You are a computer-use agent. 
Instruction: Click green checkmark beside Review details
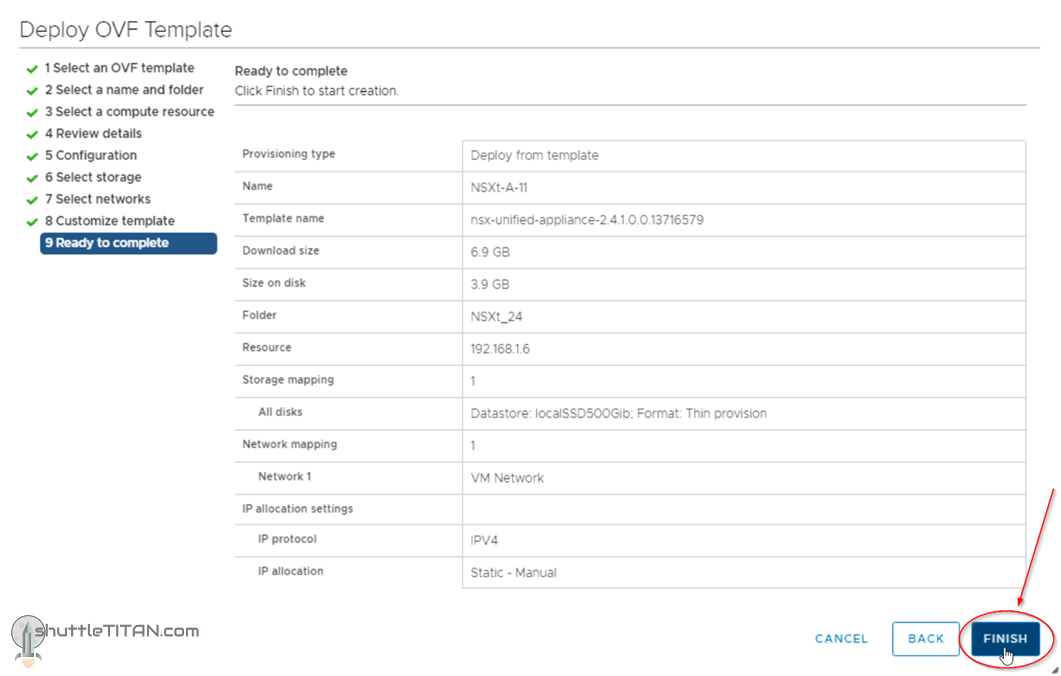(x=32, y=135)
